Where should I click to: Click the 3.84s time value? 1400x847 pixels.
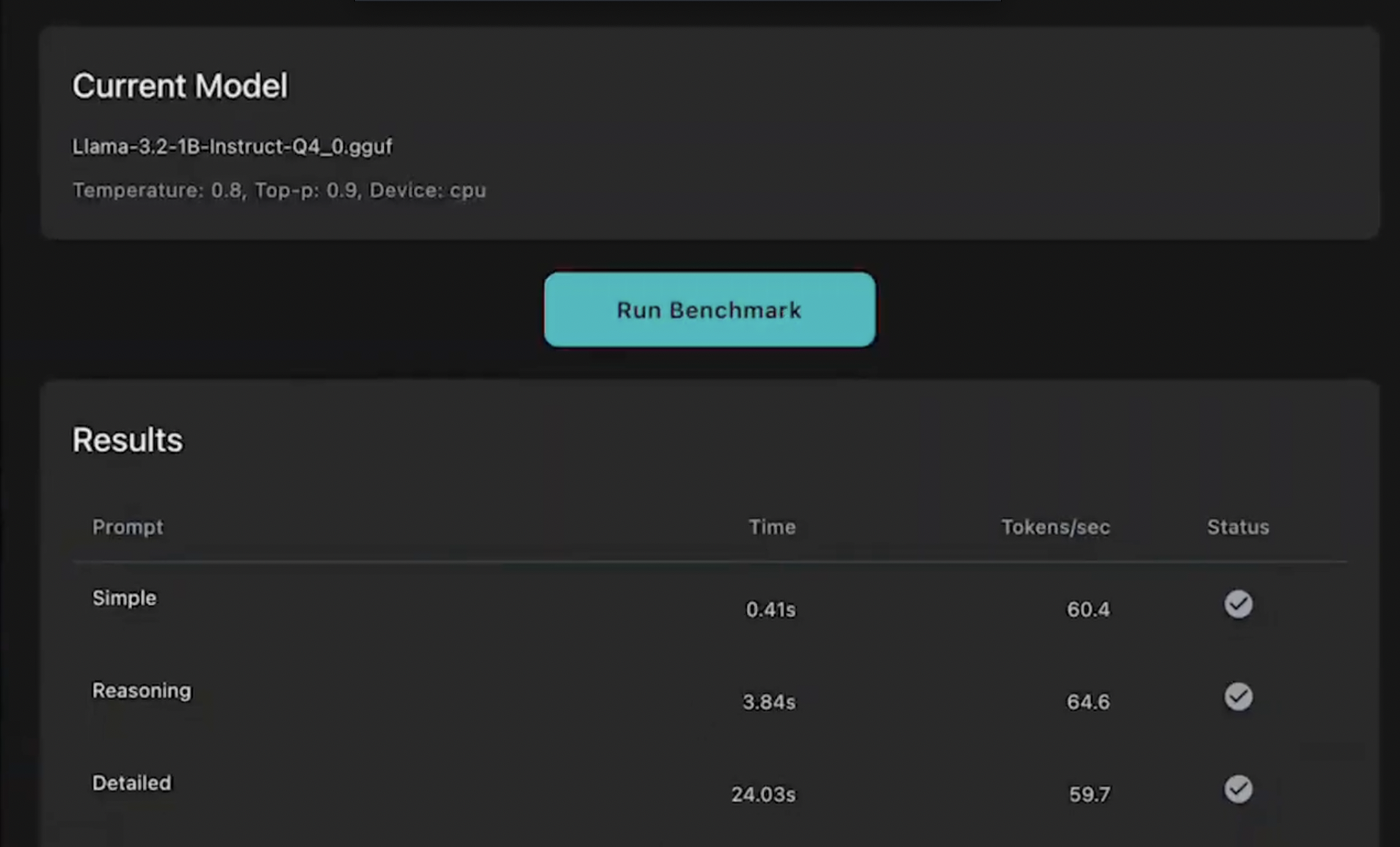[768, 702]
